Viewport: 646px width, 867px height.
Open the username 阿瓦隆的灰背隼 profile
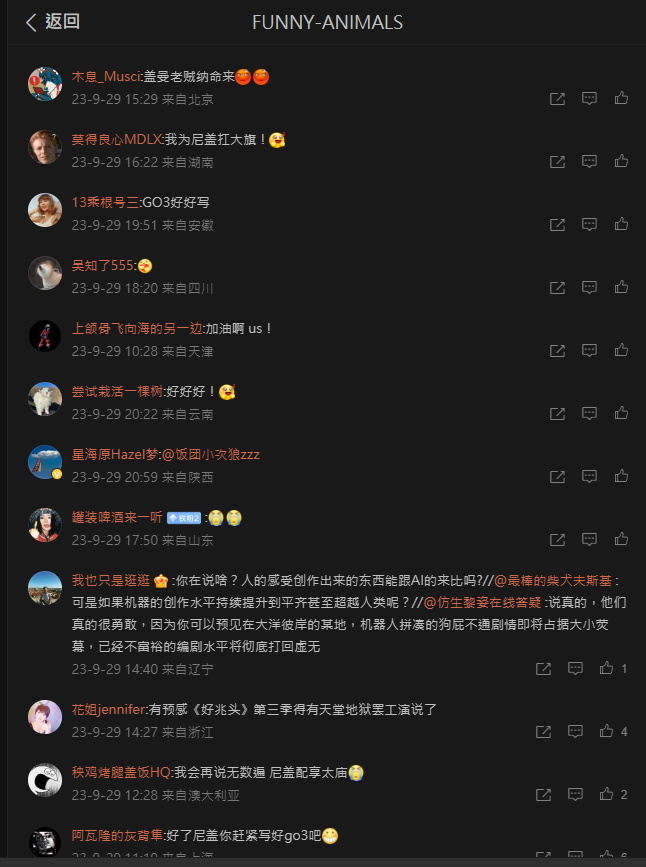click(x=117, y=835)
